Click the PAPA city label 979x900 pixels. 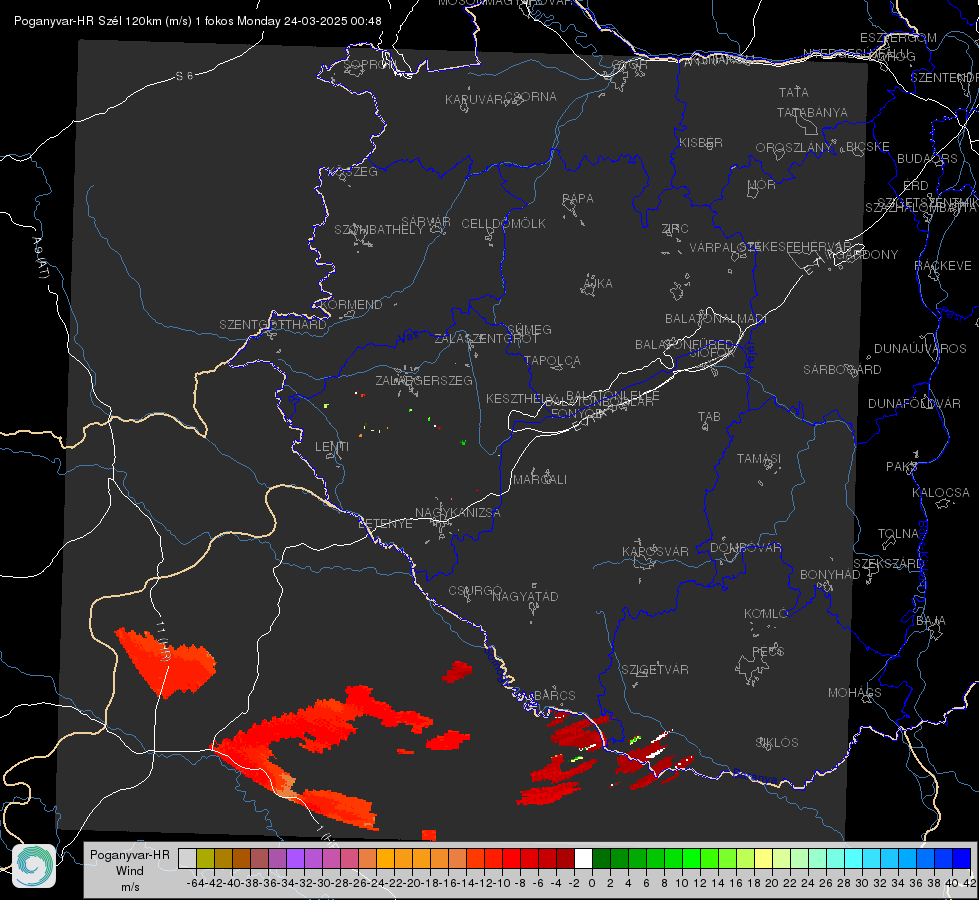point(578,198)
